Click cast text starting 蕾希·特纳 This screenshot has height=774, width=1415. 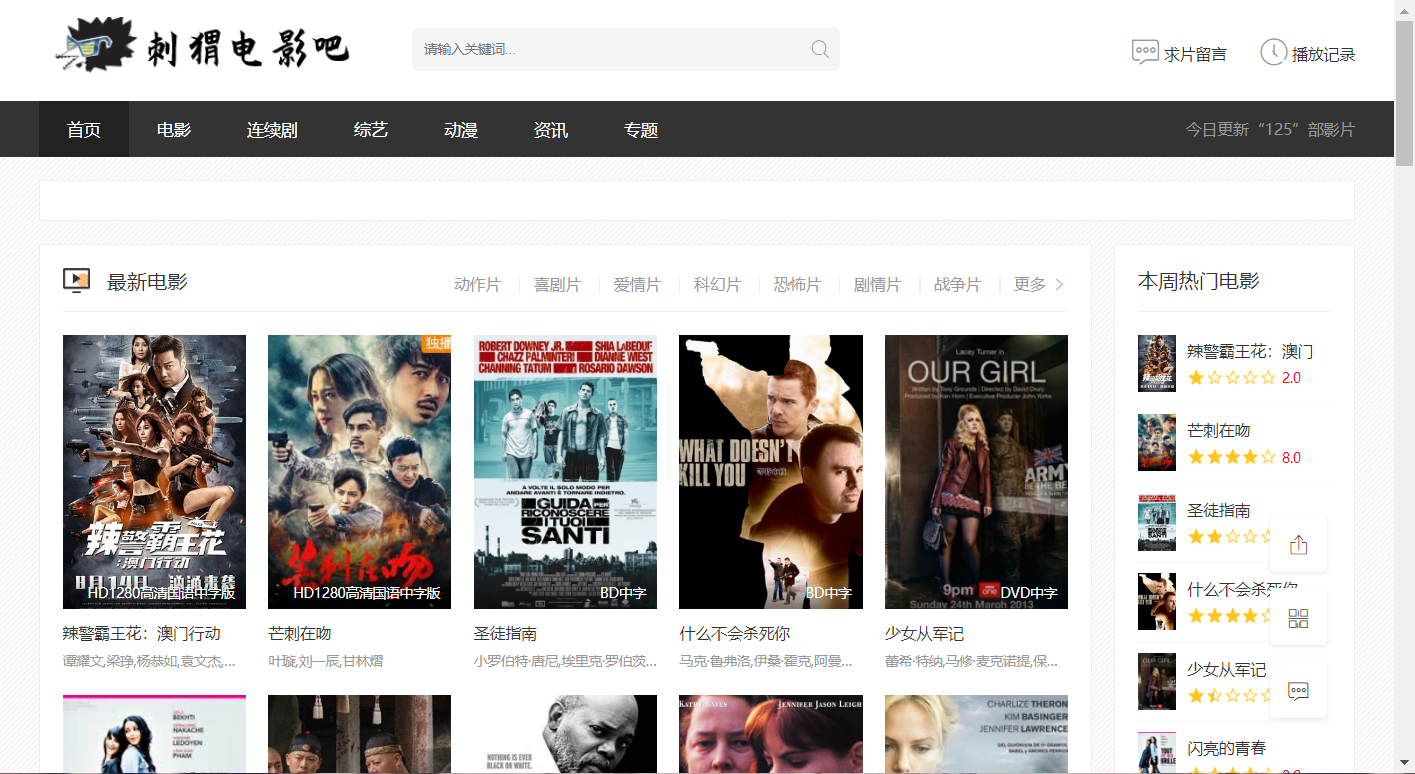(x=971, y=661)
